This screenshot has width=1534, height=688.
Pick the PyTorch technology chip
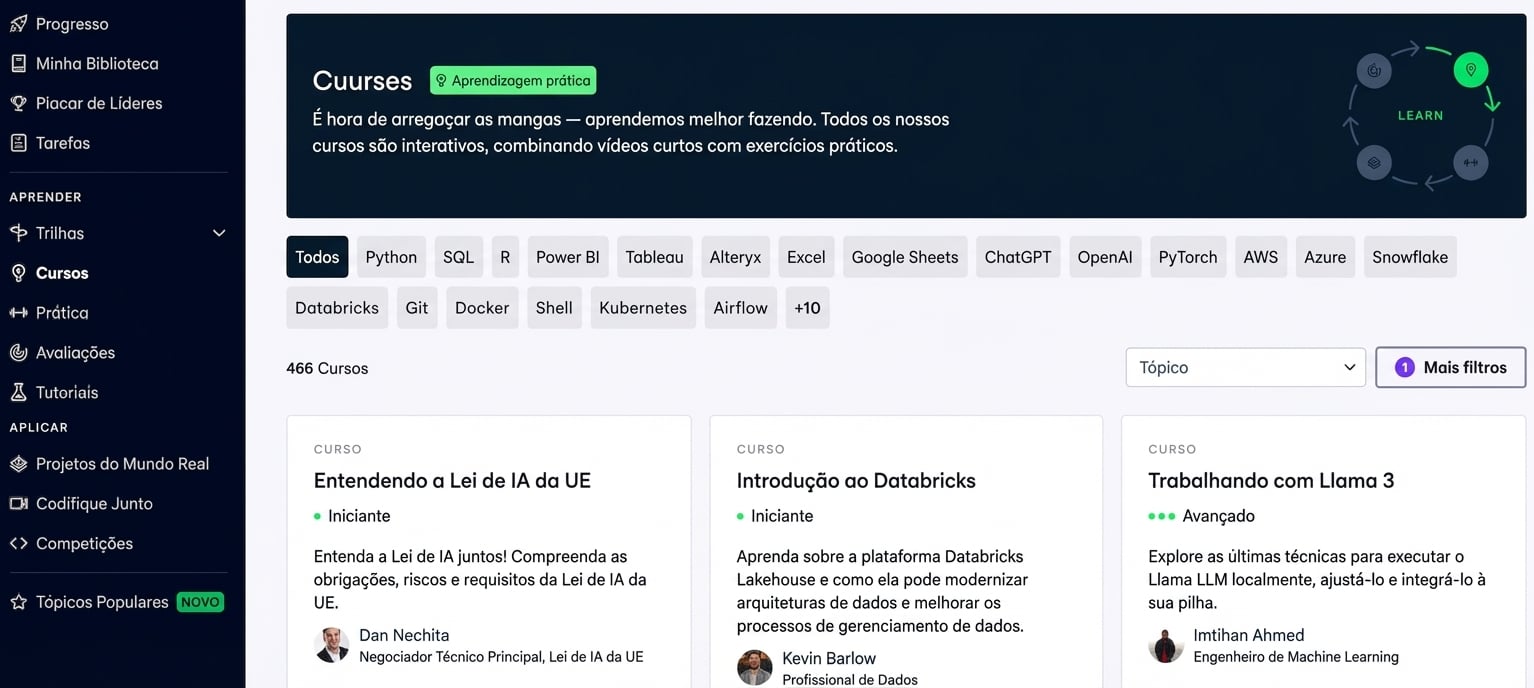(x=1188, y=257)
